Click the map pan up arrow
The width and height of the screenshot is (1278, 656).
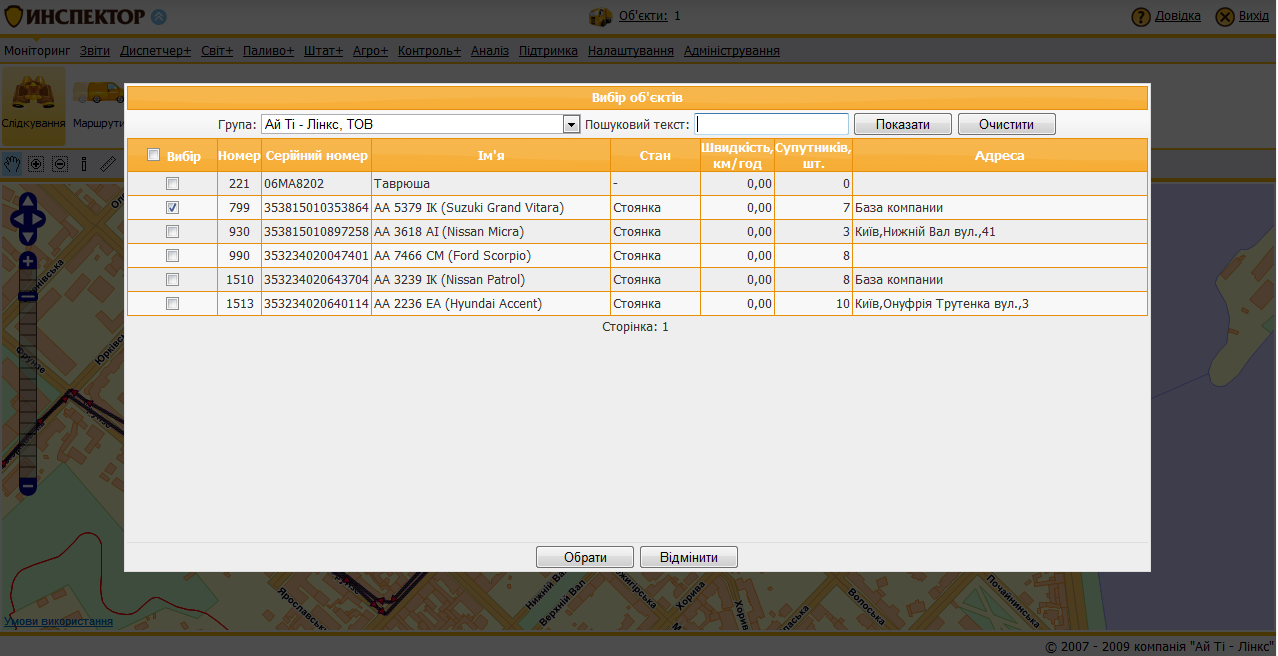pos(28,199)
